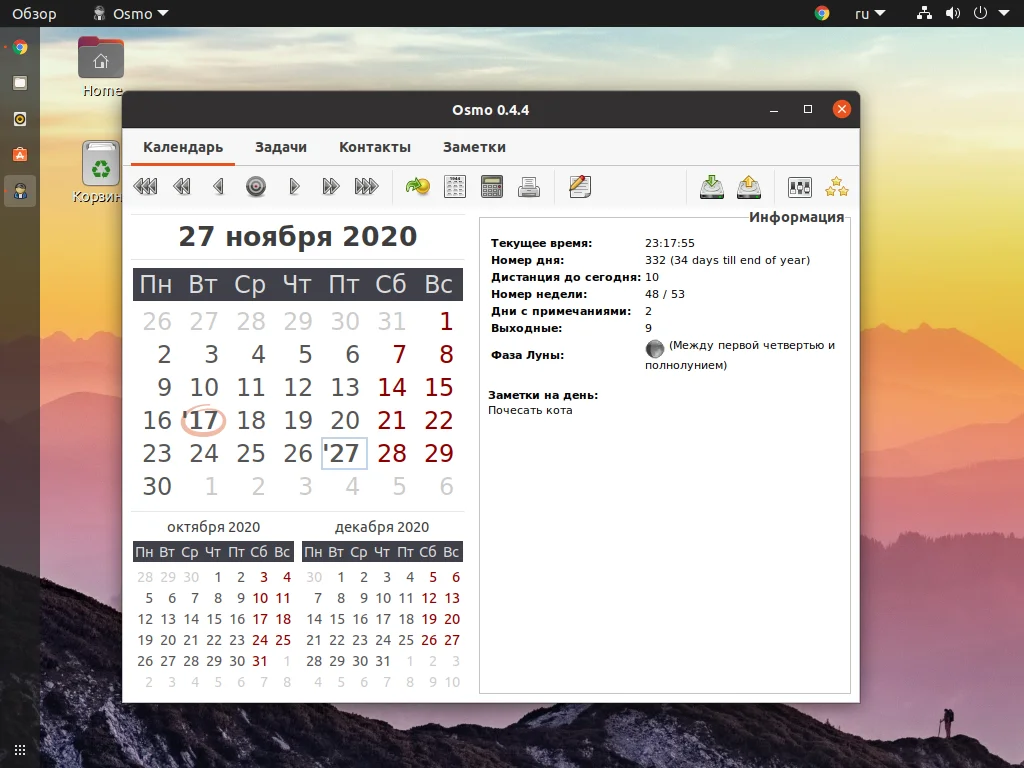Click the current time value 23:17:55
This screenshot has width=1024, height=768.
pyautogui.click(x=670, y=243)
